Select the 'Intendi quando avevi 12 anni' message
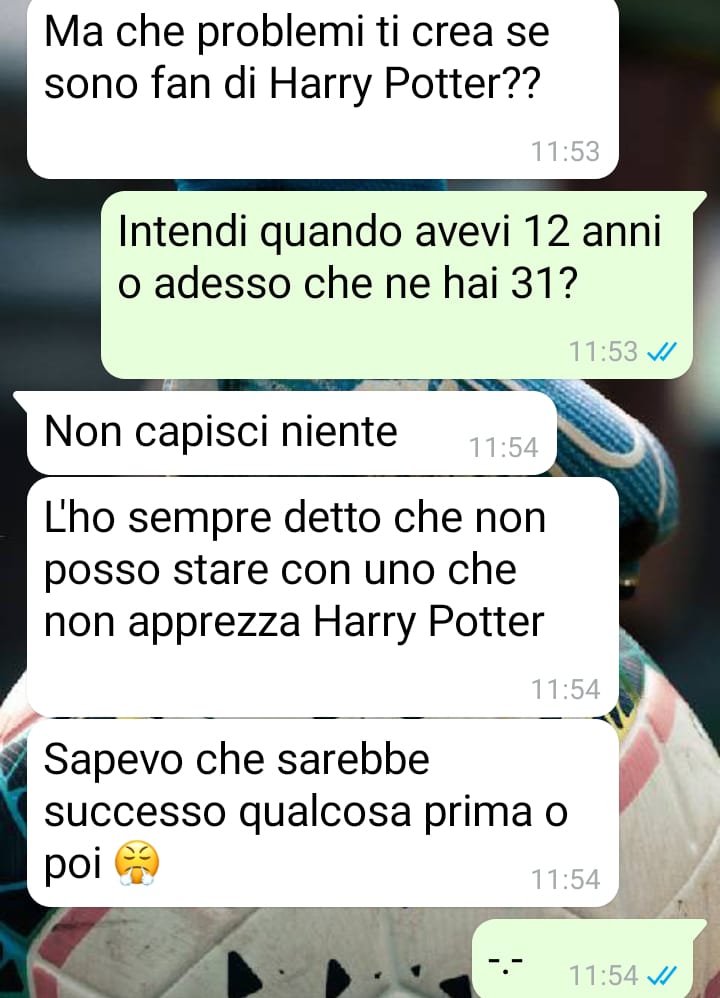The width and height of the screenshot is (720, 998). click(x=397, y=285)
